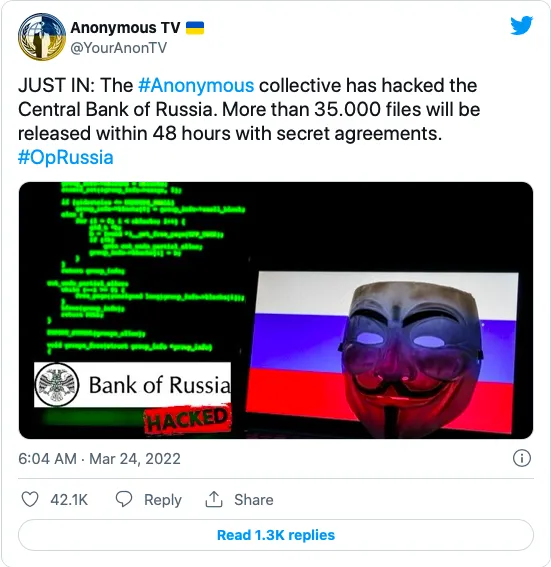The width and height of the screenshot is (551, 567).
Task: Click the 42.1K likes count
Action: point(69,500)
